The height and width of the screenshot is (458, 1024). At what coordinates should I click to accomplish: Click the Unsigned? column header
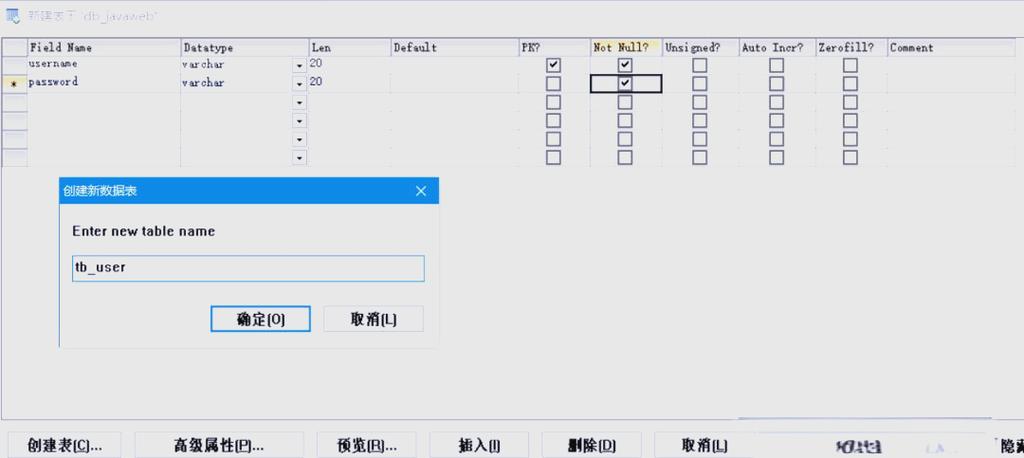(x=700, y=48)
